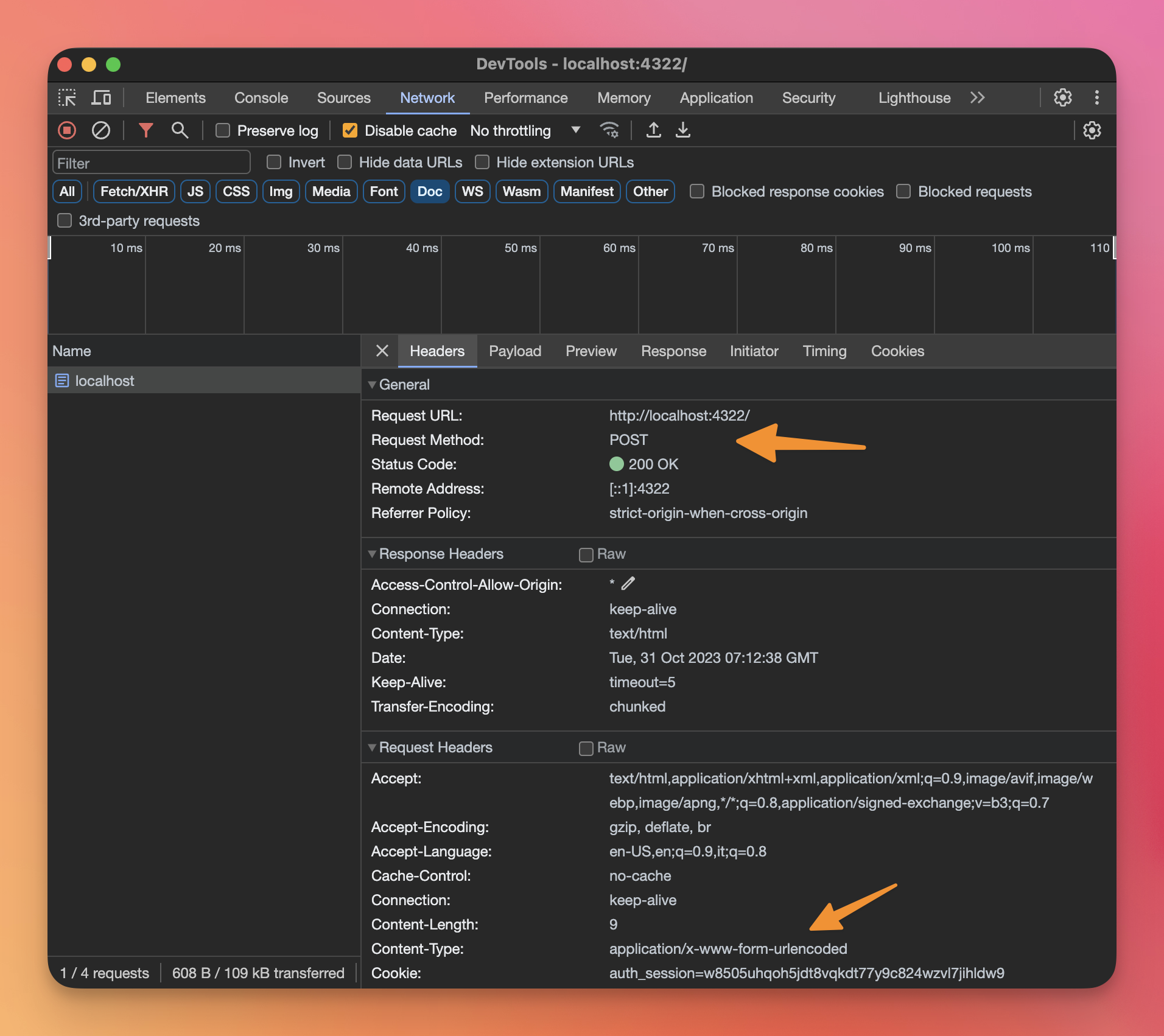This screenshot has height=1036, width=1164.
Task: Clear the network log
Action: 101,130
